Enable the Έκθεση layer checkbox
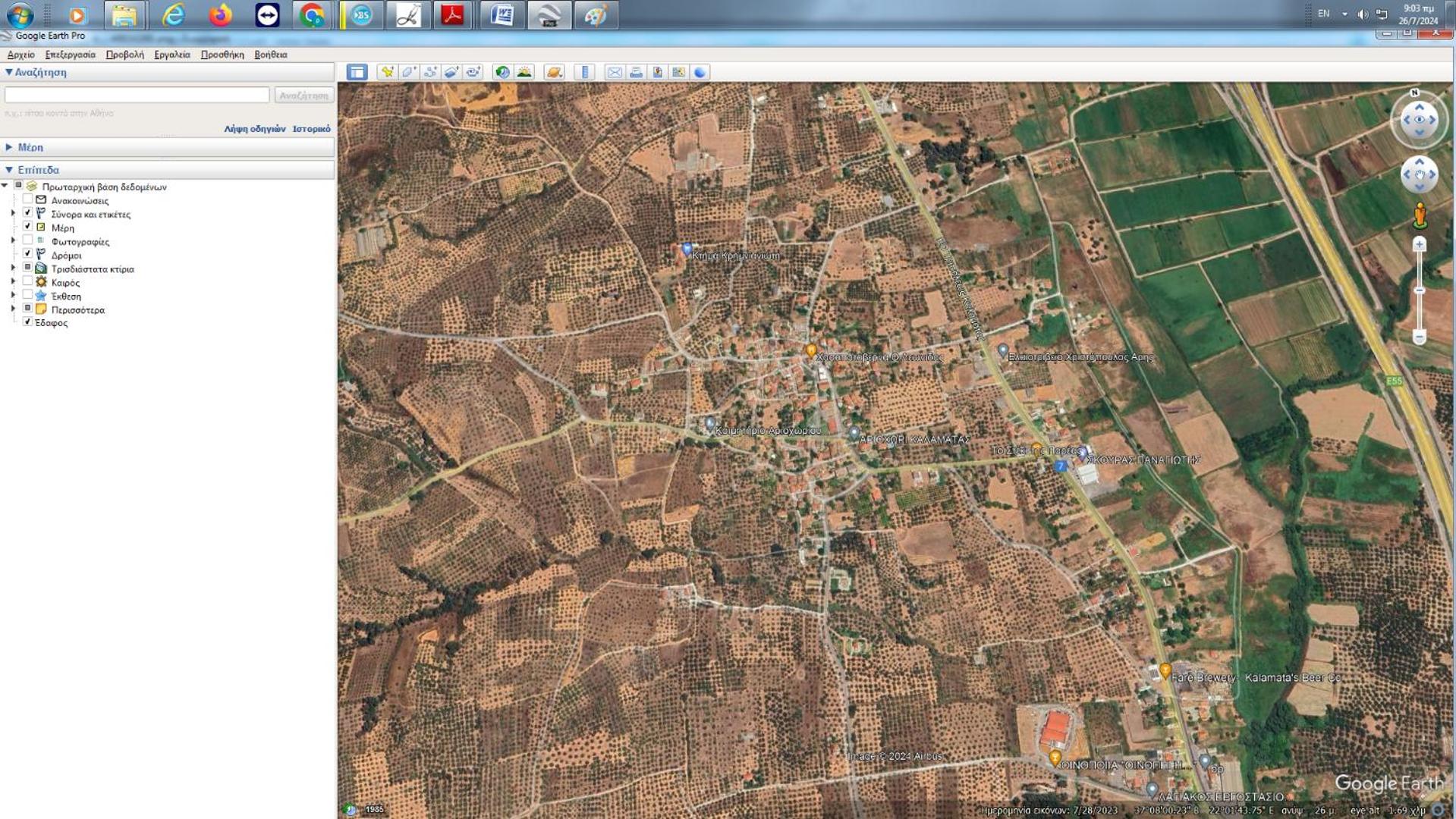1456x819 pixels. (x=27, y=295)
